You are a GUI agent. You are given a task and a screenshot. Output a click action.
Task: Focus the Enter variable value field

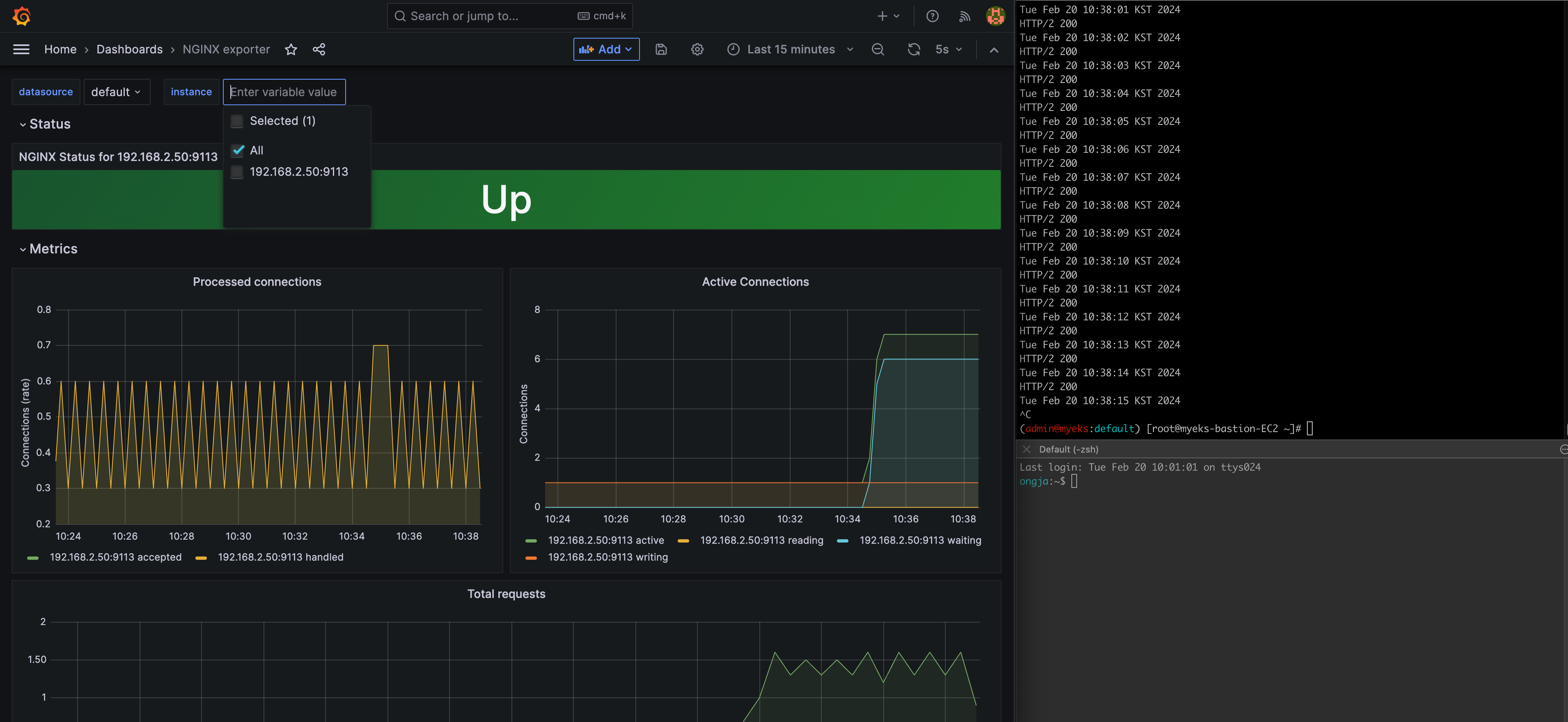tap(284, 92)
